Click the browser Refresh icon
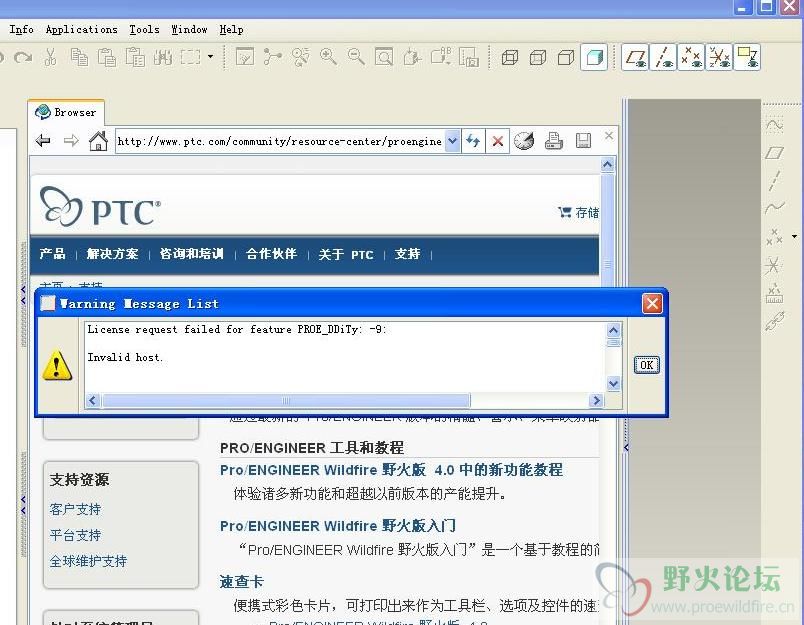Image resolution: width=804 pixels, height=625 pixels. coord(473,141)
